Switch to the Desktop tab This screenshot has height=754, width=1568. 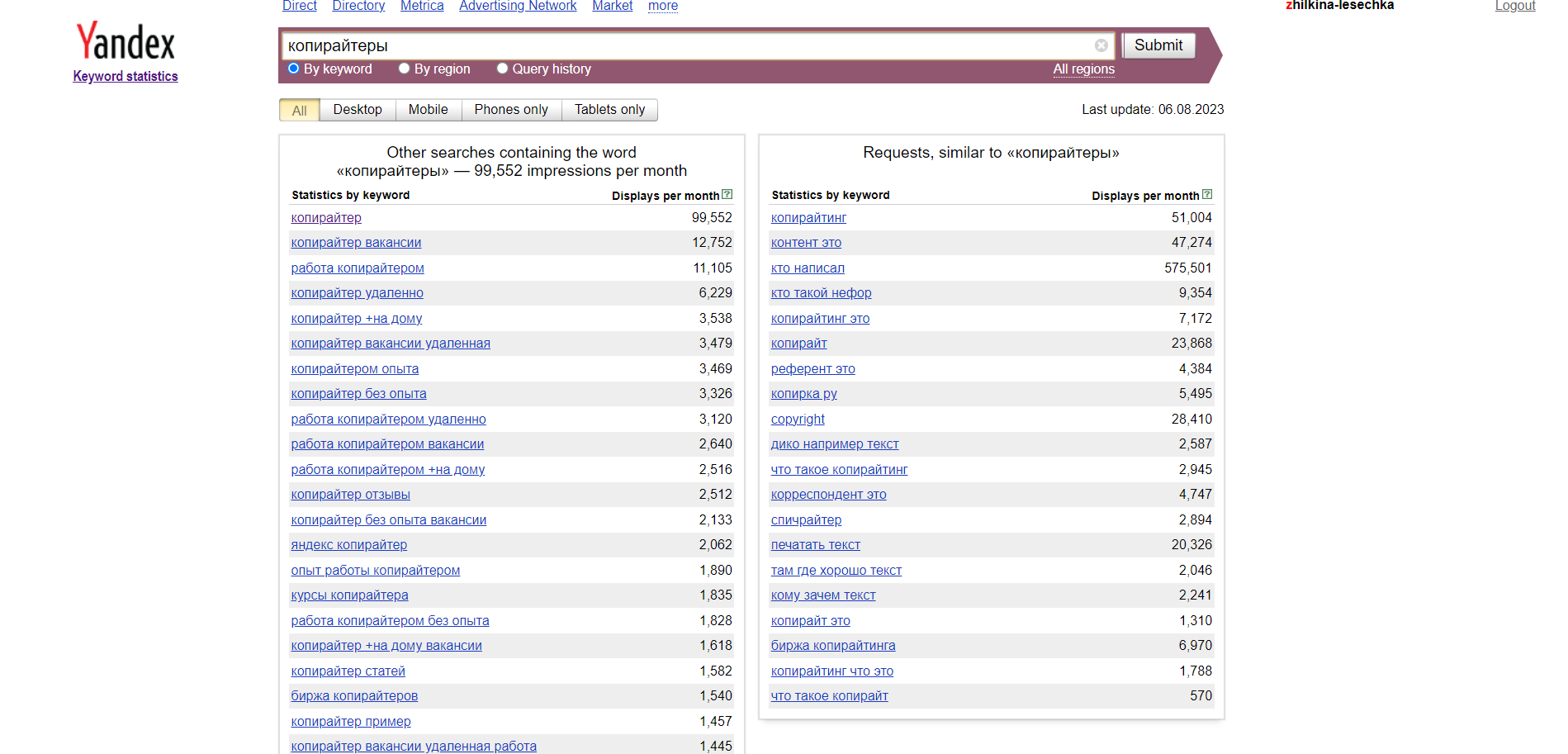click(358, 110)
